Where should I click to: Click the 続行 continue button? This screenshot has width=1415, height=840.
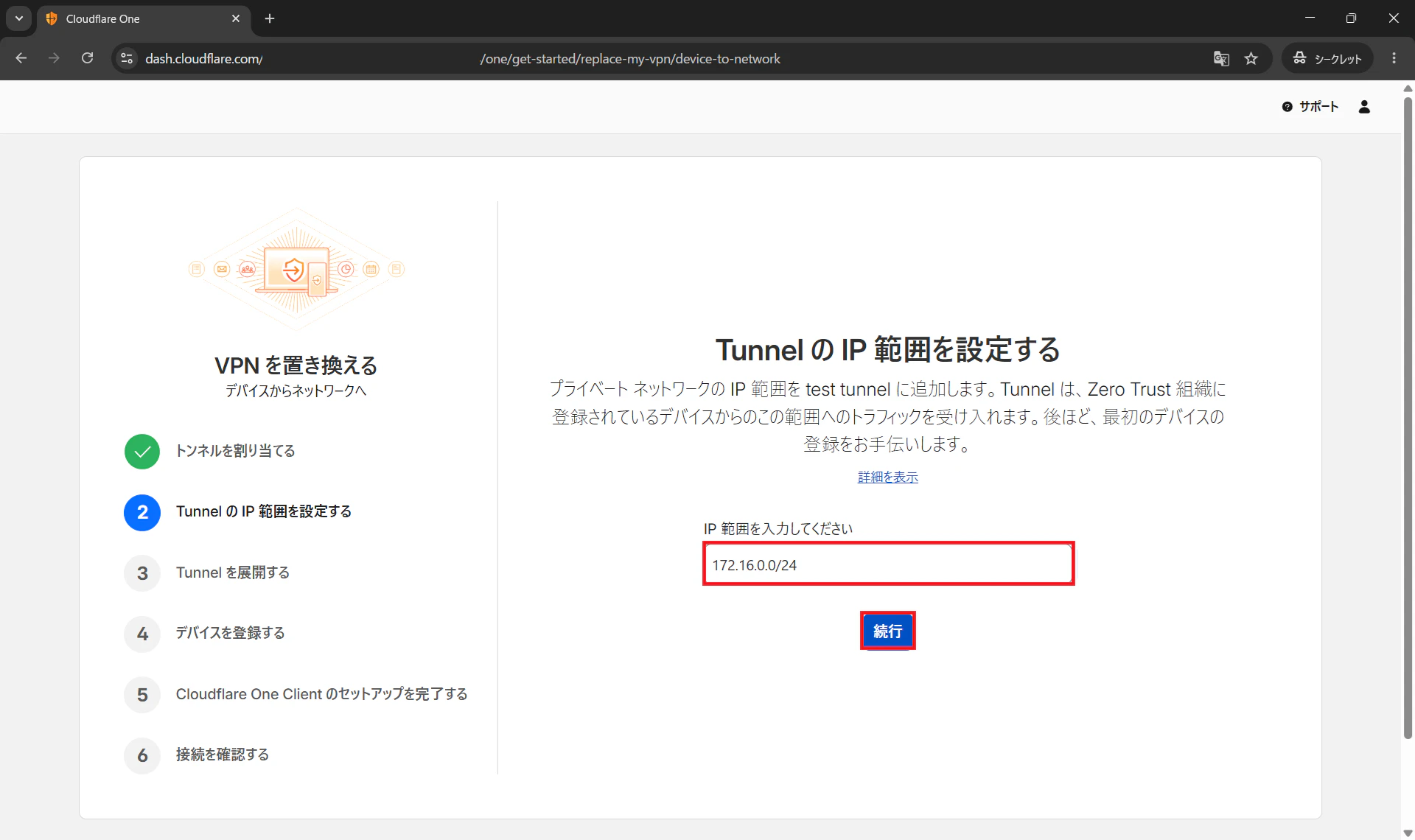pos(887,631)
